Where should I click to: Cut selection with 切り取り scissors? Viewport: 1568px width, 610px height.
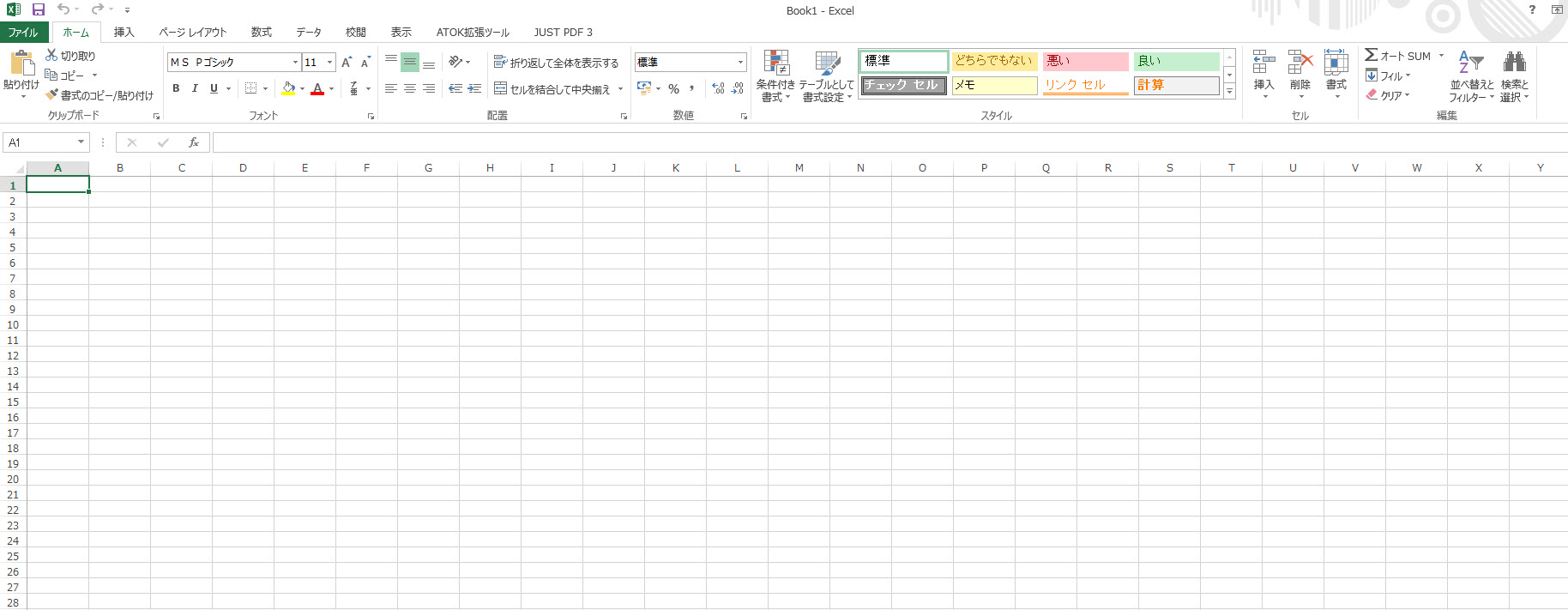pos(70,56)
